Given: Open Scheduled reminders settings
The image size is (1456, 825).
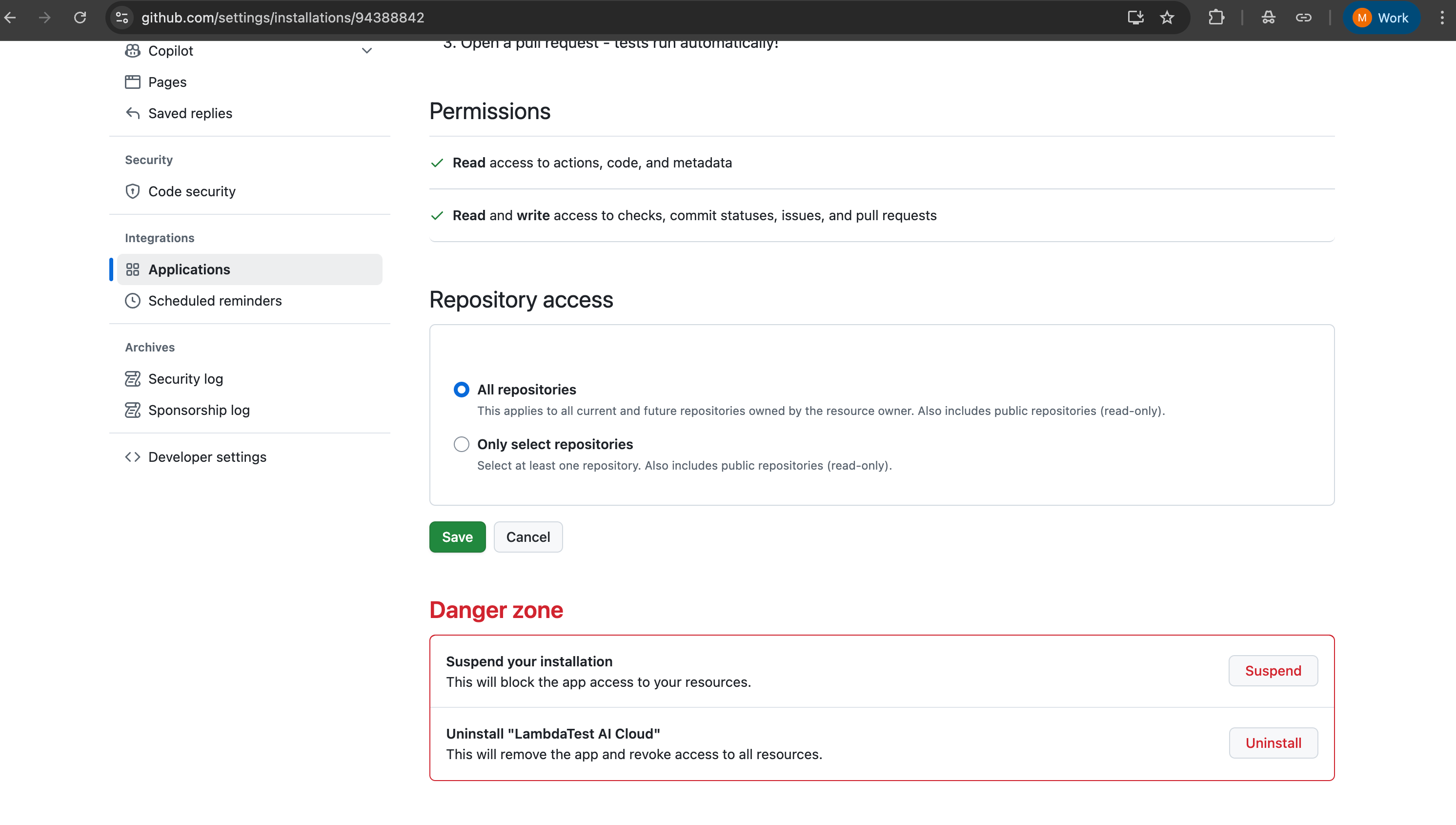Looking at the screenshot, I should [x=215, y=301].
